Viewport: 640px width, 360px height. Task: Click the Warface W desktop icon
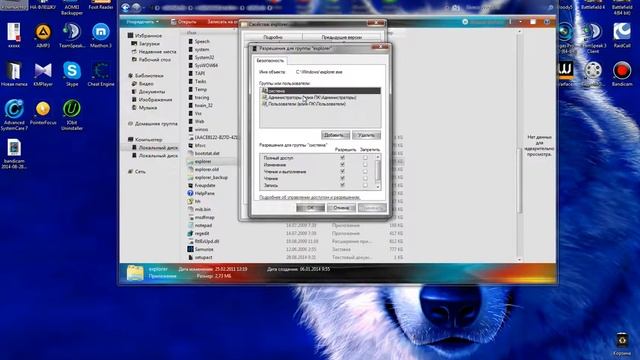click(566, 73)
